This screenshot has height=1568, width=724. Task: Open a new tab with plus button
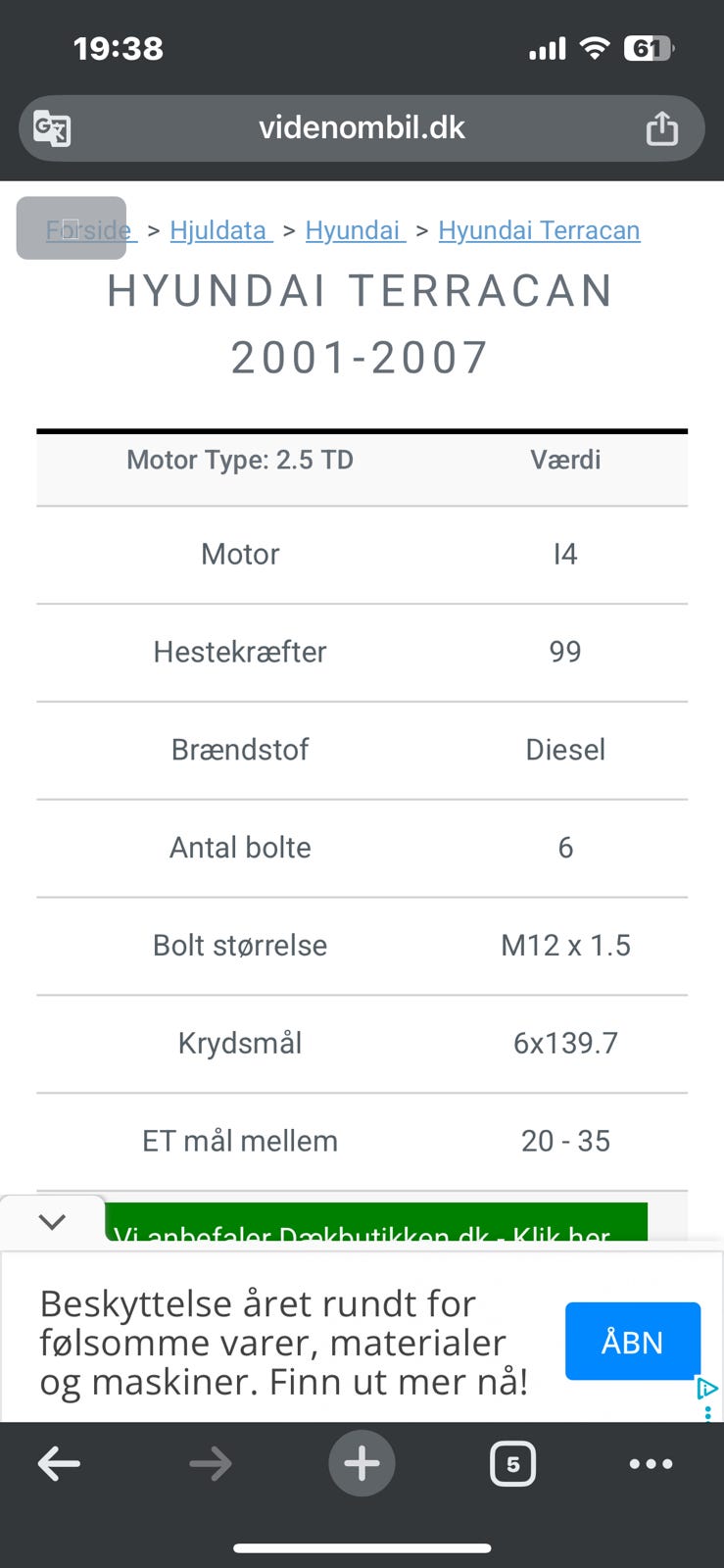pyautogui.click(x=362, y=1464)
